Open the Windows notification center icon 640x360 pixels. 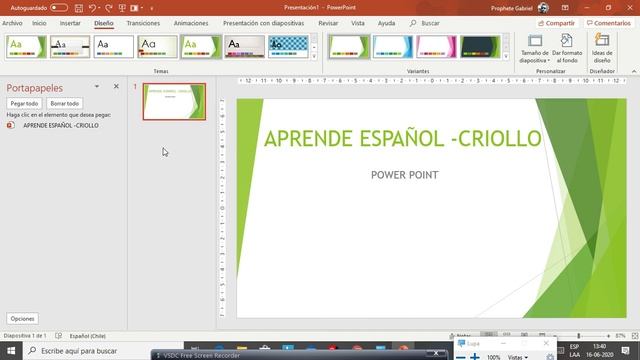click(x=625, y=351)
